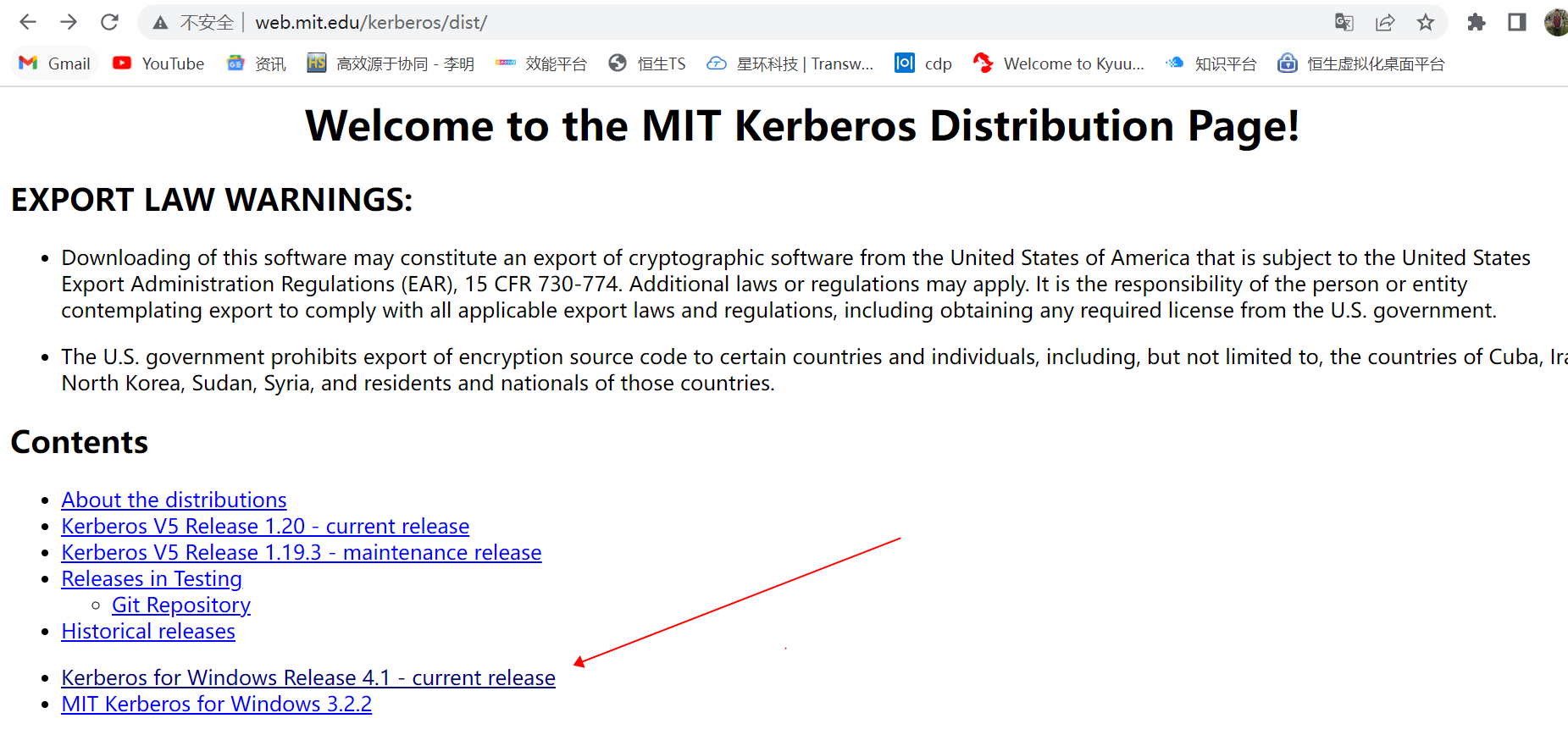The image size is (1568, 735).
Task: Bookmark this page with the star
Action: (x=1426, y=22)
